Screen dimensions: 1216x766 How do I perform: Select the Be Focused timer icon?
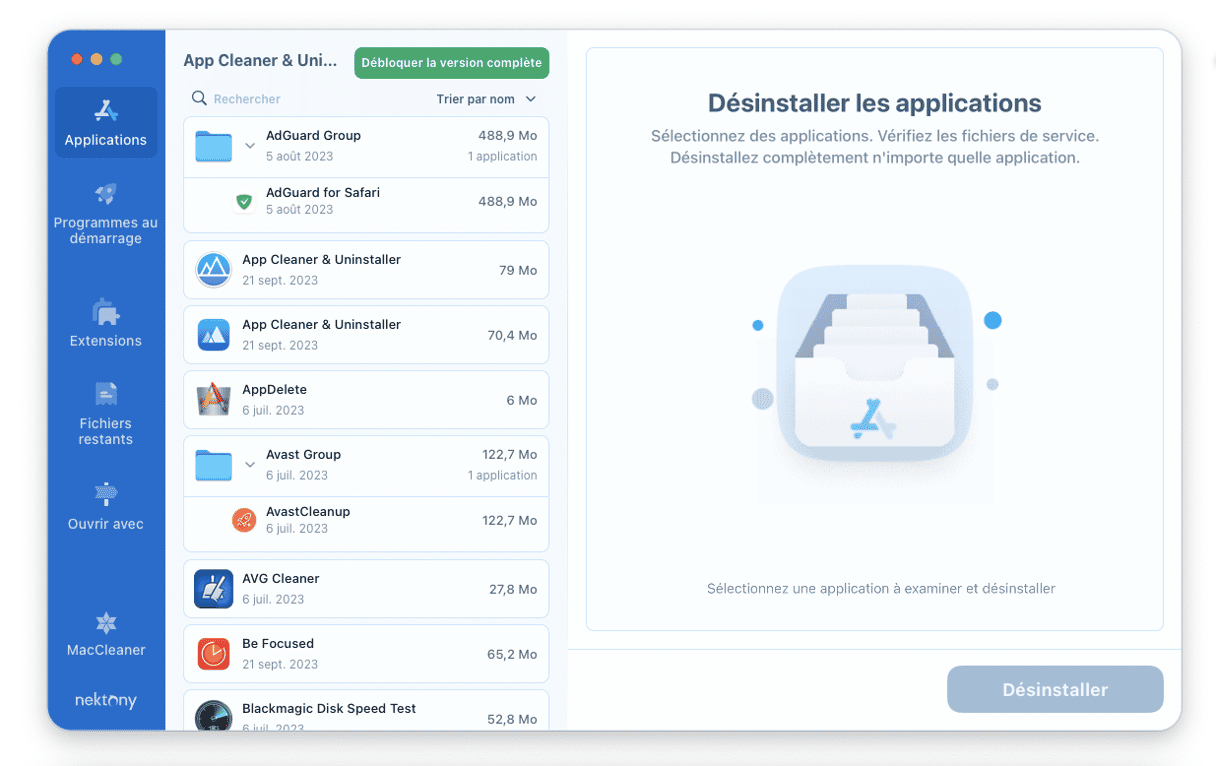214,654
